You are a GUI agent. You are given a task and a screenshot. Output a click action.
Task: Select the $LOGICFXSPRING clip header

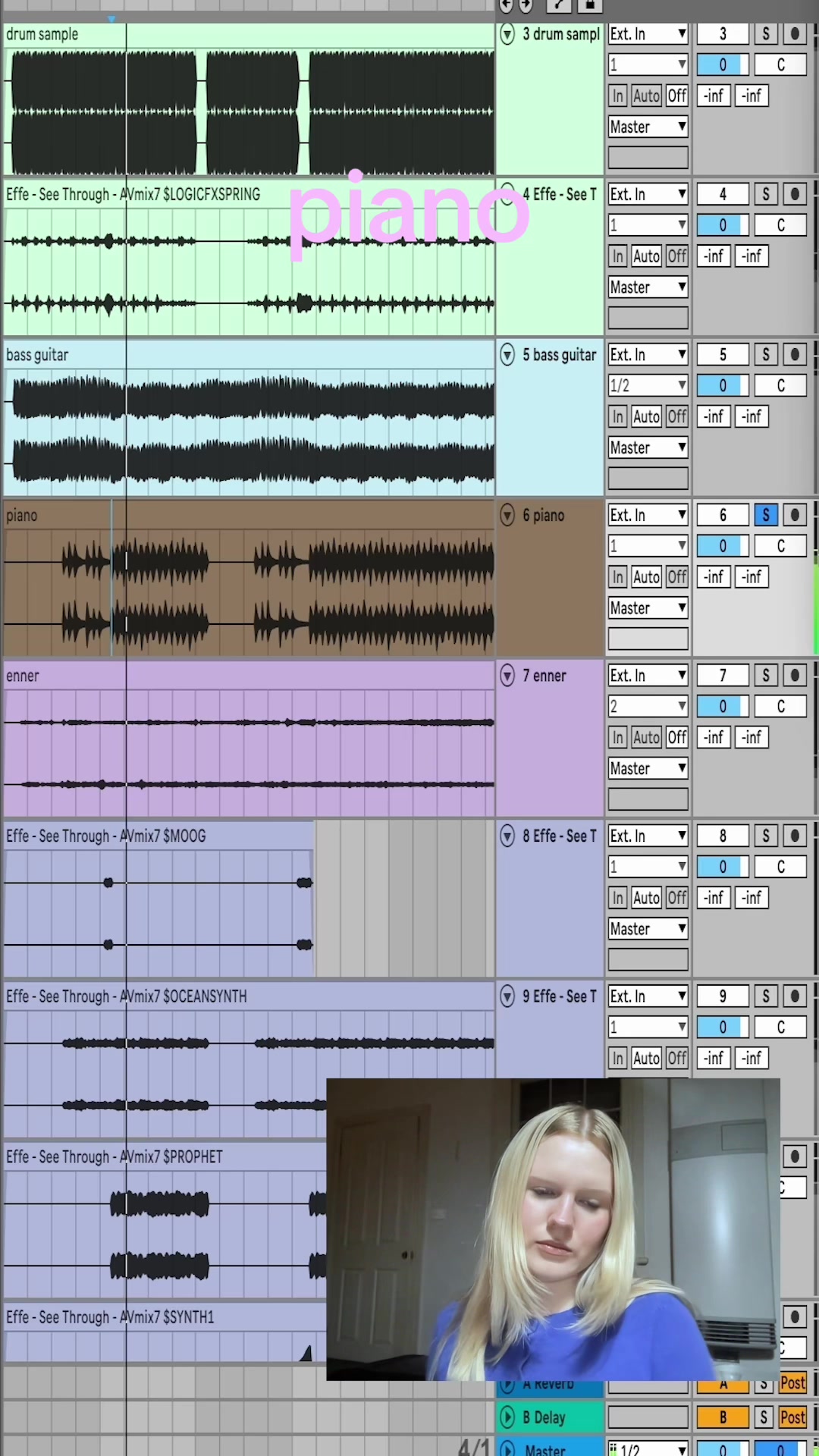click(x=249, y=194)
